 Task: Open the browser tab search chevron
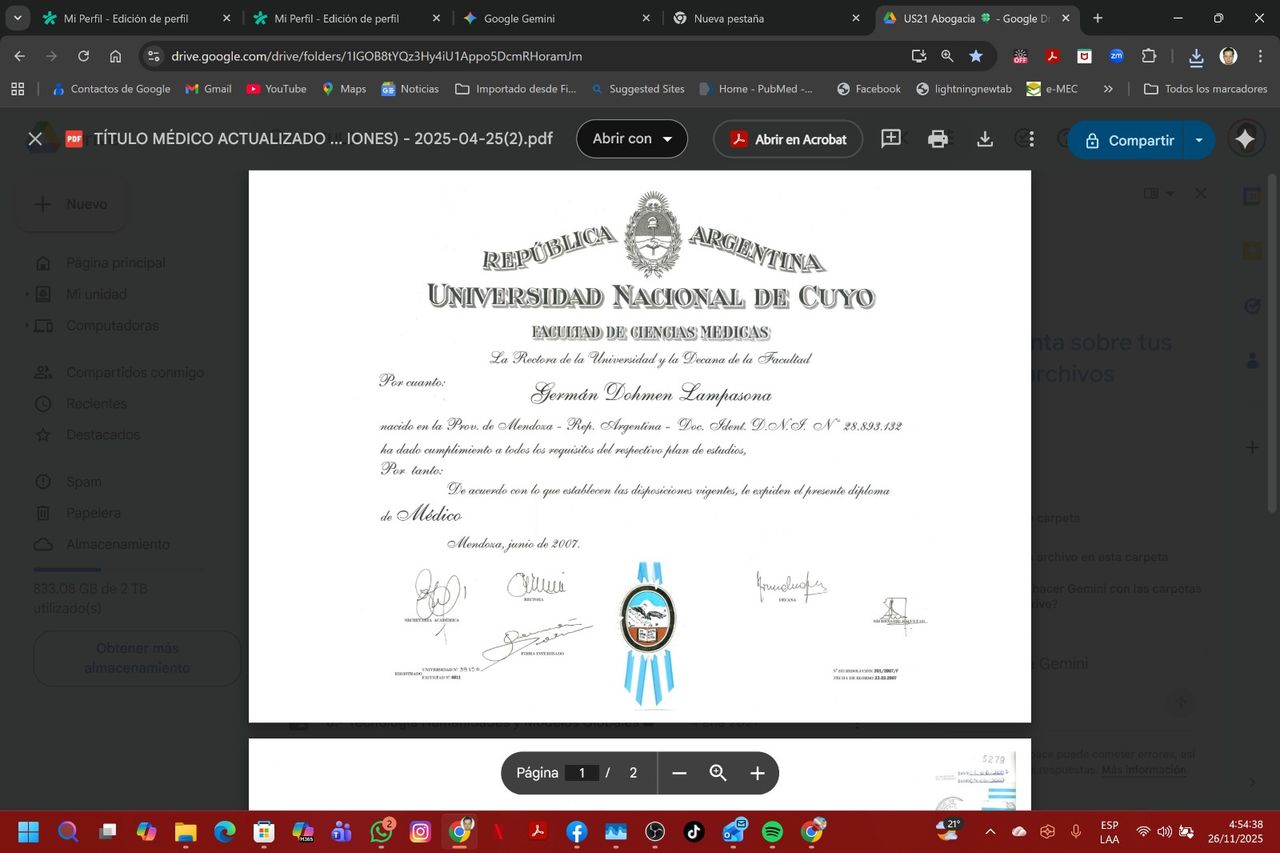pos(17,18)
